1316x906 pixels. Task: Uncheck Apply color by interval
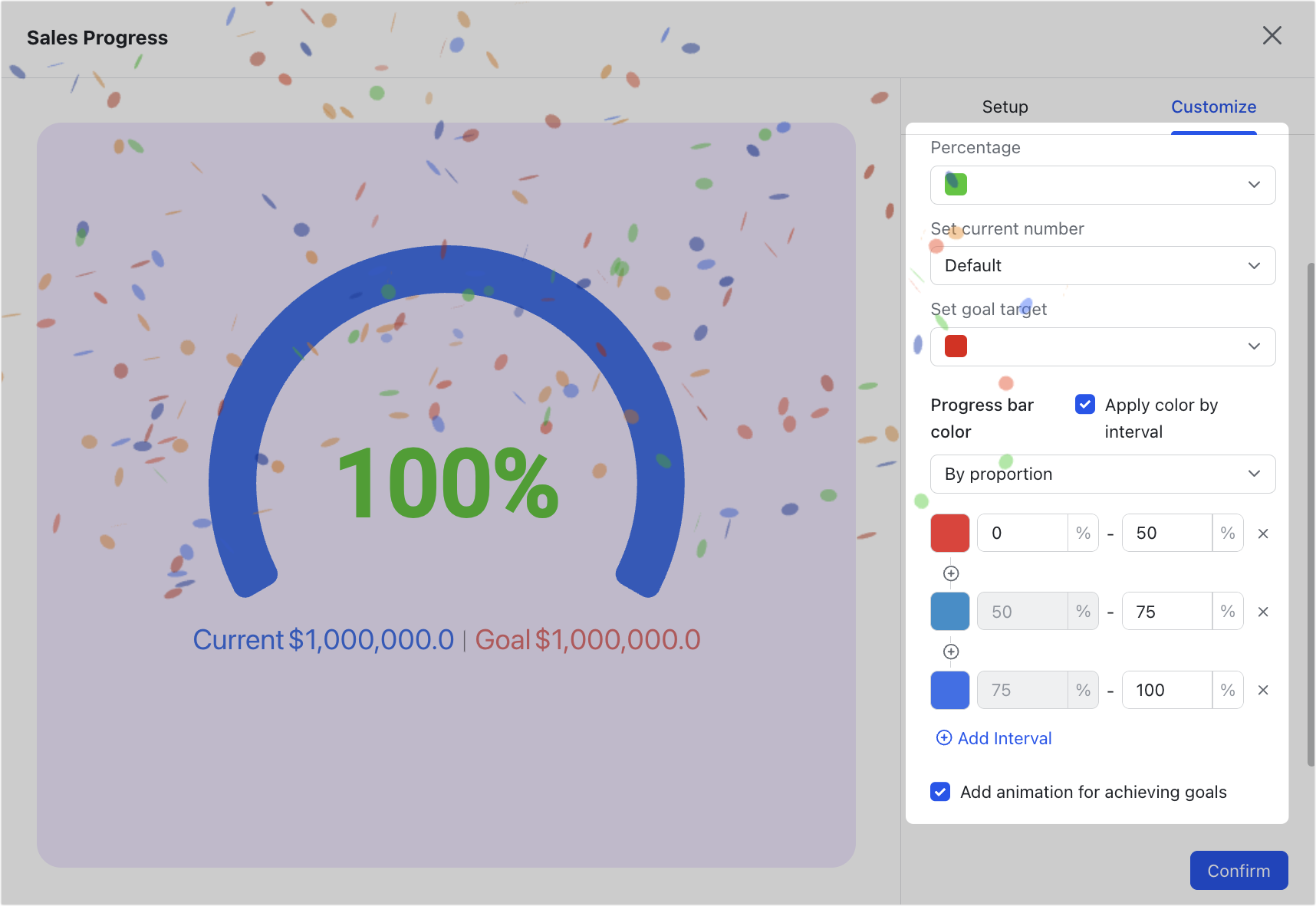[x=1084, y=404]
